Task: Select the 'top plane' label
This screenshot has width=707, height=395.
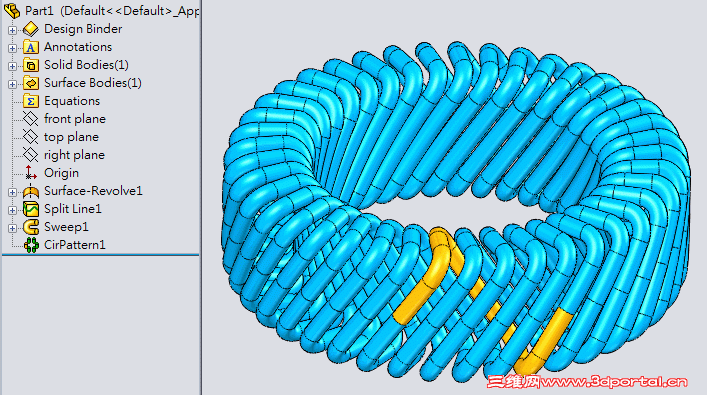Action: coord(71,137)
